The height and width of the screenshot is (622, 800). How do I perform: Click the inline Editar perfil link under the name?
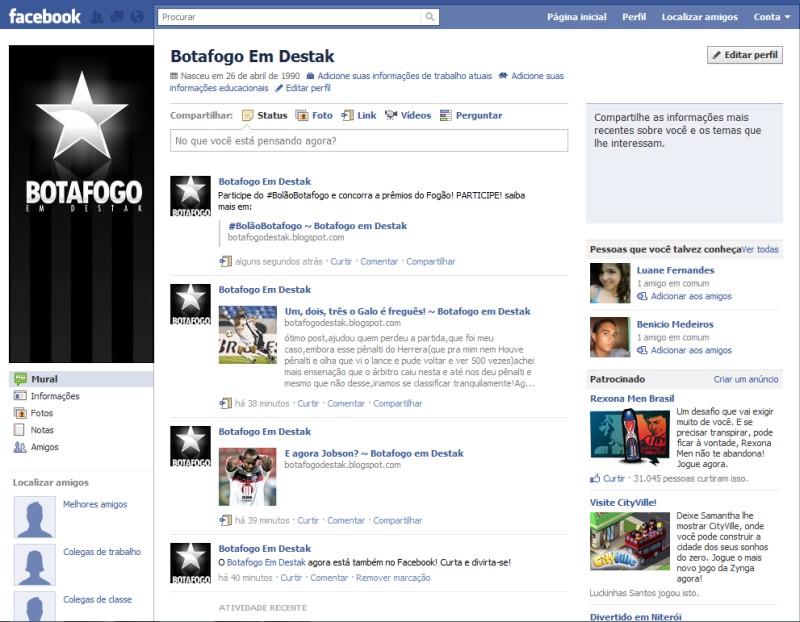(x=308, y=88)
